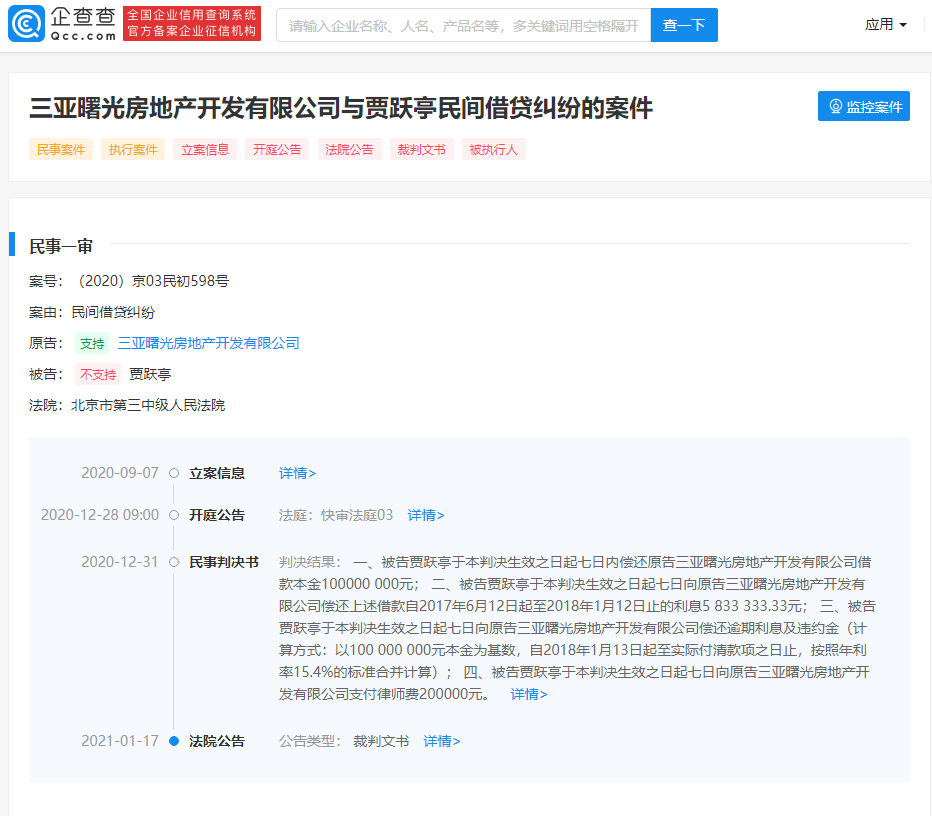Select the 法院公告 tag

pyautogui.click(x=349, y=150)
